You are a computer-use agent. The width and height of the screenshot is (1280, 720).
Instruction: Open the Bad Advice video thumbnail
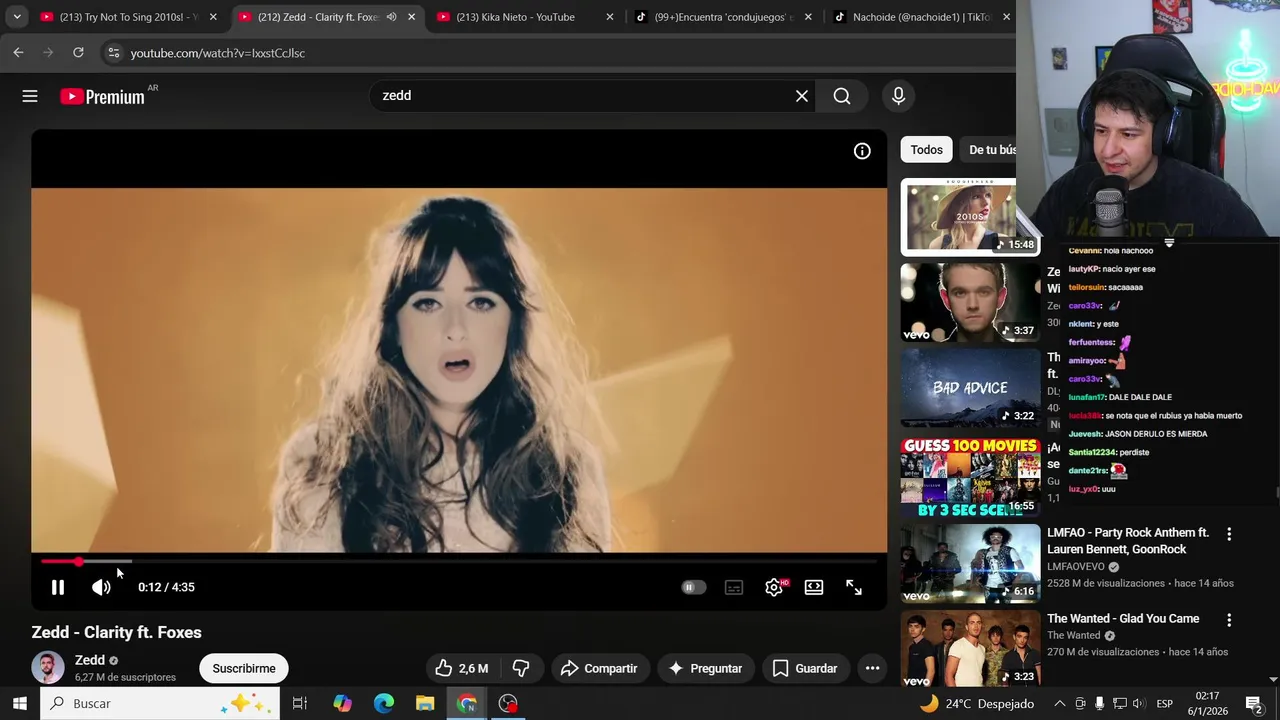click(970, 388)
